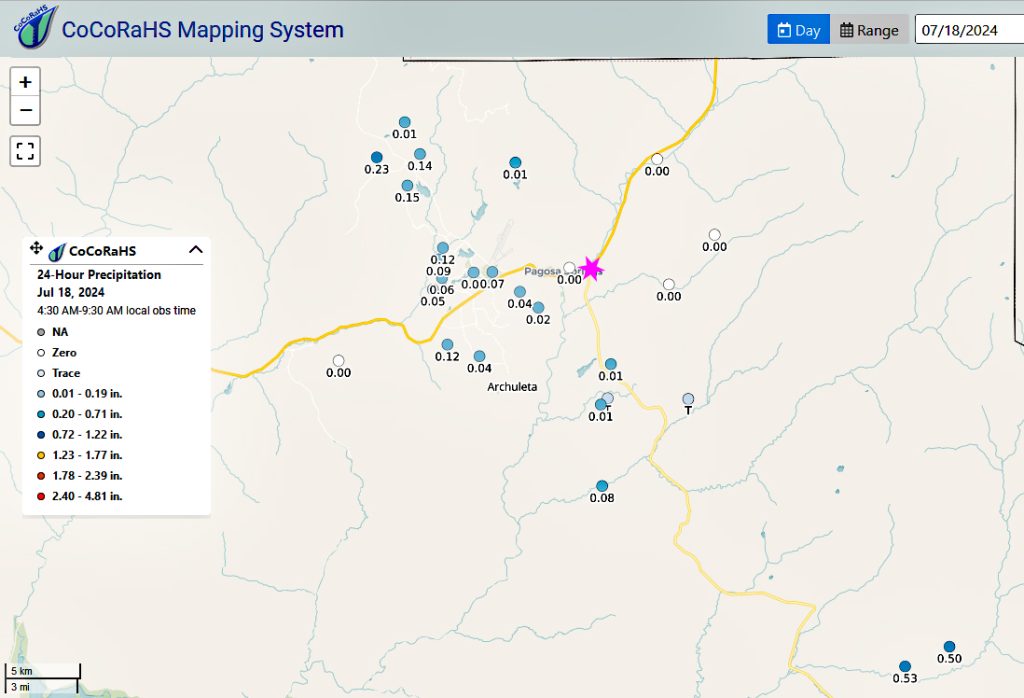Select the 0.07 station marker
This screenshot has width=1024, height=698.
coord(492,272)
